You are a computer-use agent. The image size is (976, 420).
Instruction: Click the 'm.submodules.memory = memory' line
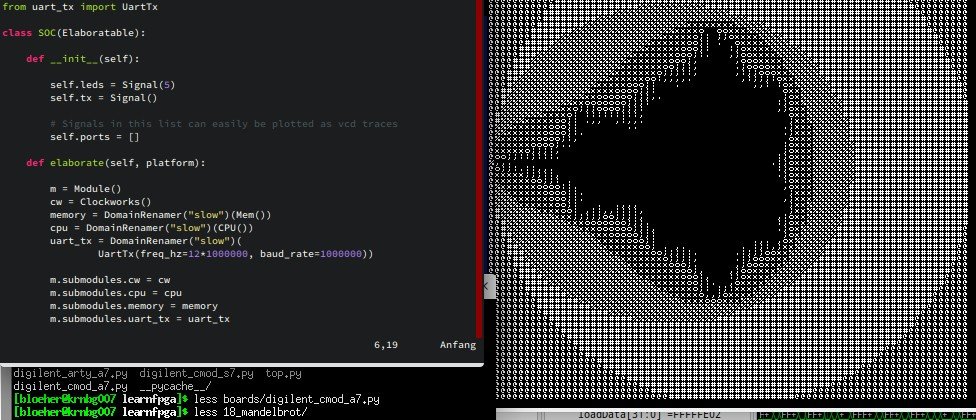[134, 306]
